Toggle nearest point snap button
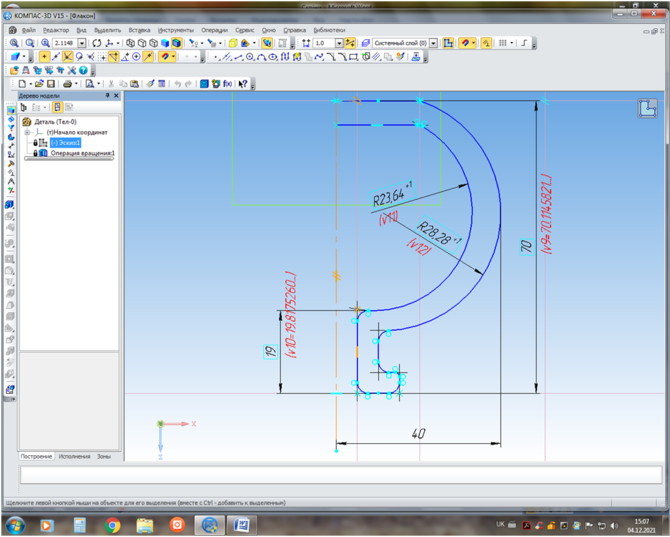670x537 pixels. 44,57
